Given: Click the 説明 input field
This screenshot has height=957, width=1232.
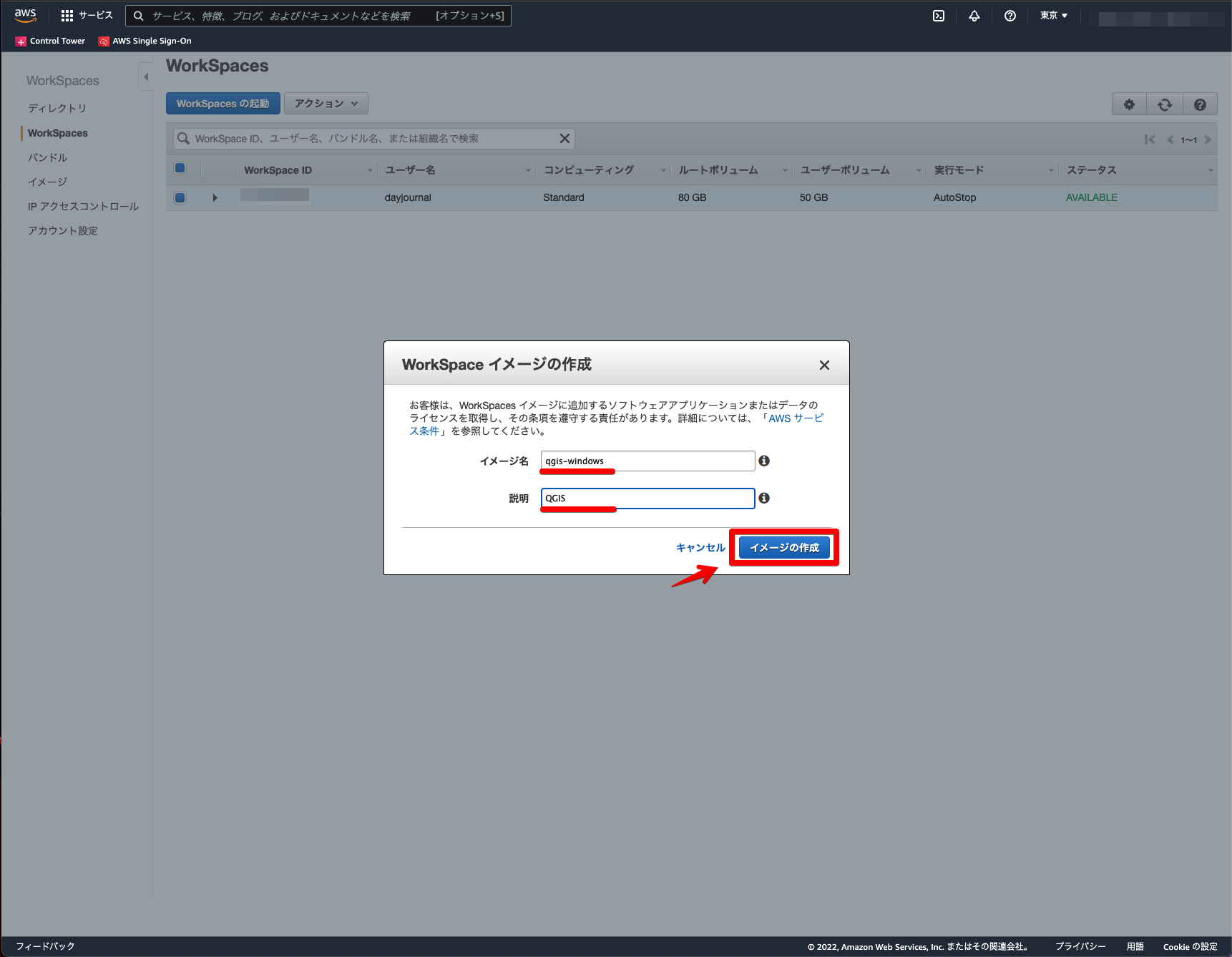Looking at the screenshot, I should point(647,498).
